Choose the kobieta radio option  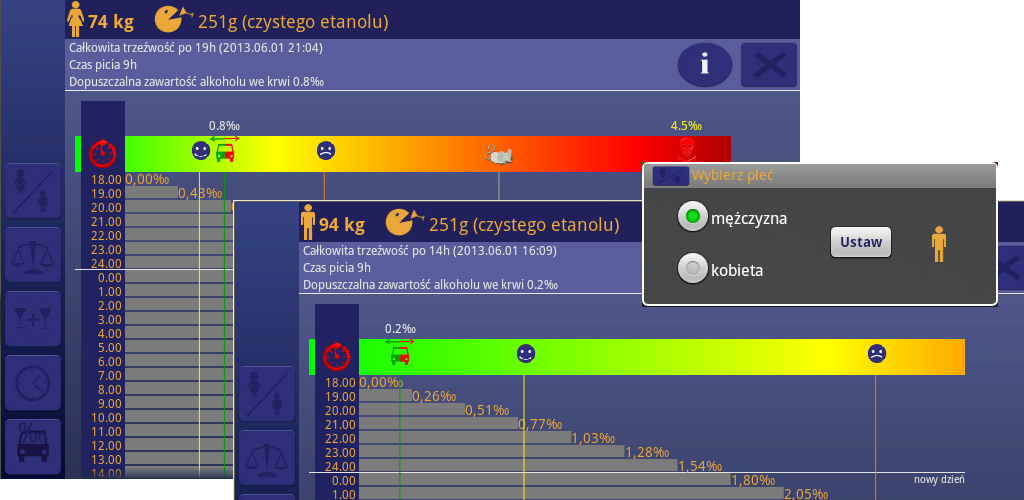(x=692, y=268)
